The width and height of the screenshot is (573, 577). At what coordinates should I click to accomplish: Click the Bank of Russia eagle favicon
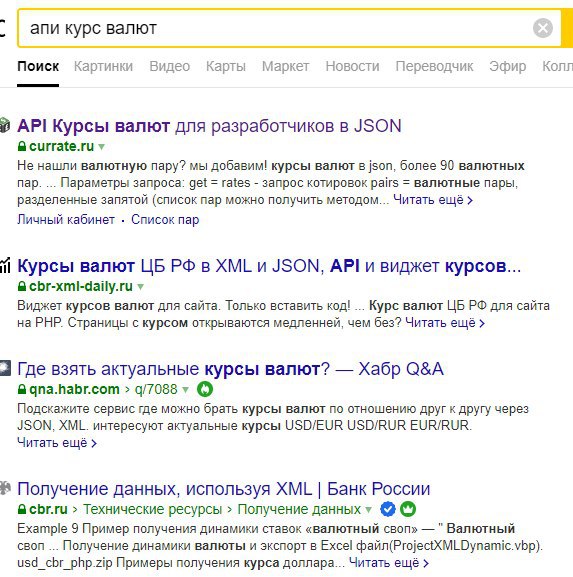5,489
